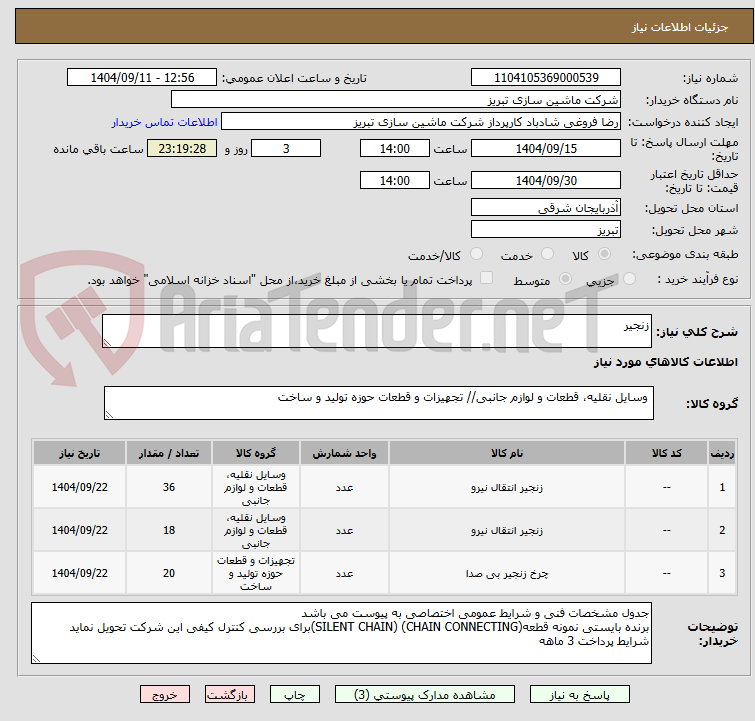This screenshot has height=721, width=755.
Task: Toggle the اسناد خزانه اسلامی payment checkbox
Action: pos(487,278)
